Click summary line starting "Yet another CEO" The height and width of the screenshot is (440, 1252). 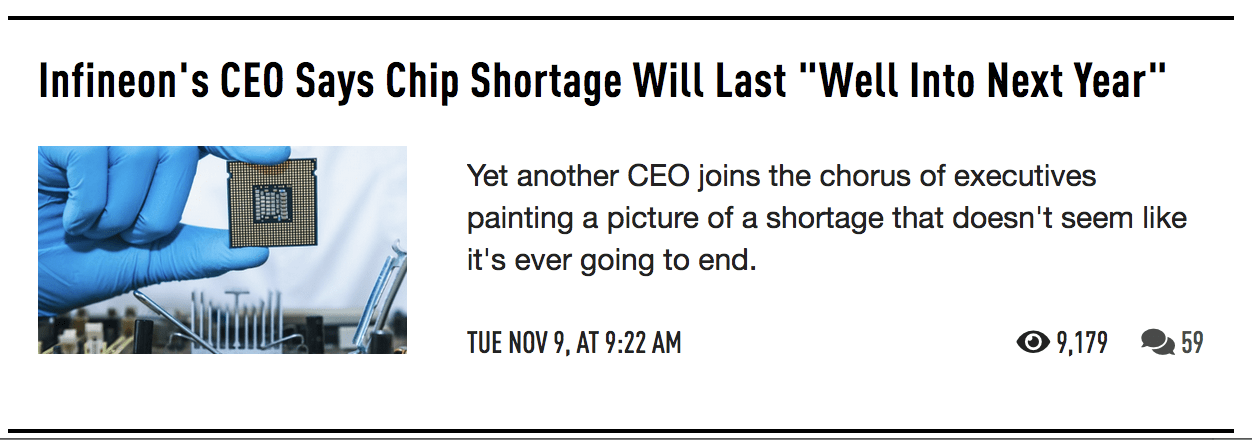780,177
